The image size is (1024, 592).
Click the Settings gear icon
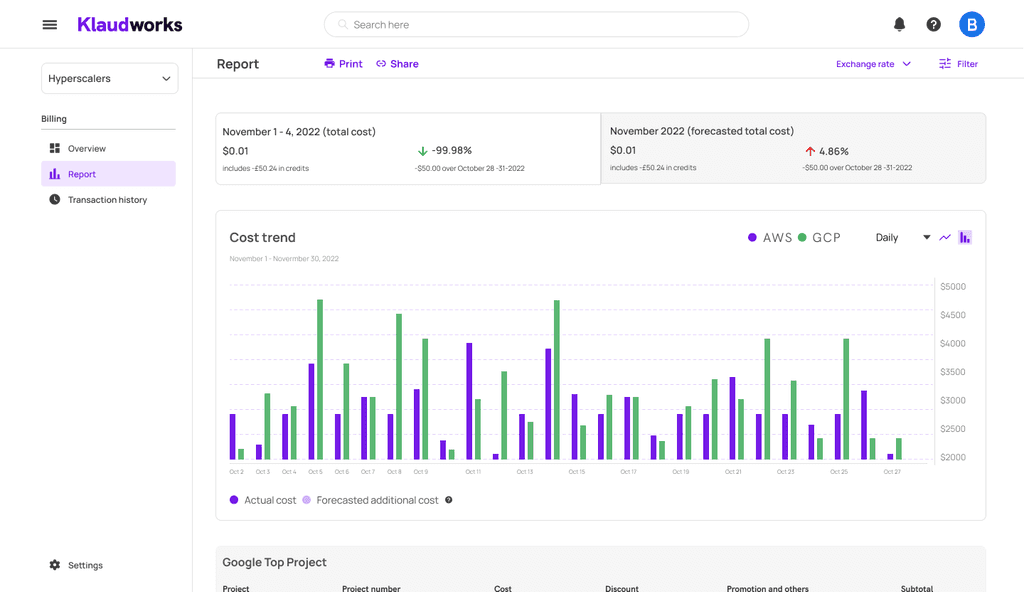point(55,565)
